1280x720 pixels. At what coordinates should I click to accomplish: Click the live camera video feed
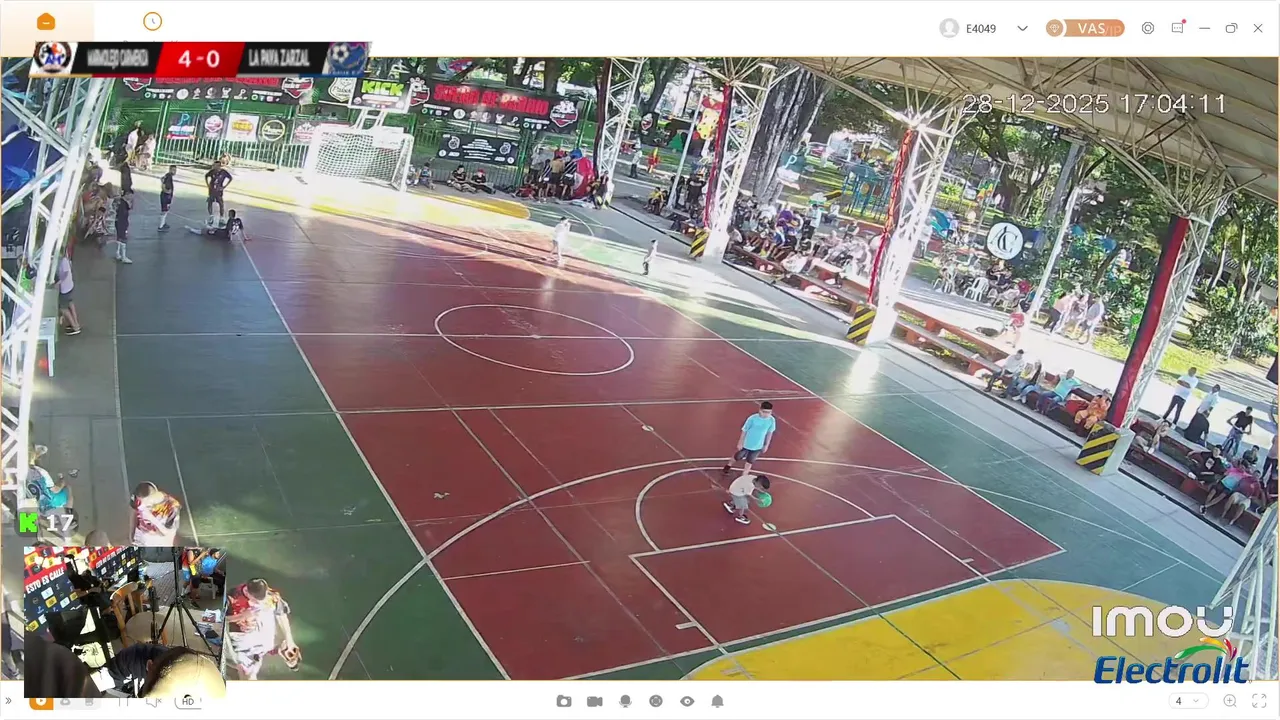(640, 368)
